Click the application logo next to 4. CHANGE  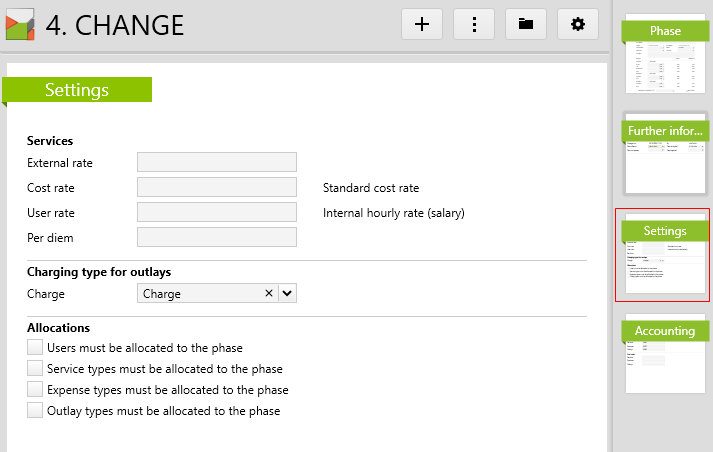click(20, 24)
